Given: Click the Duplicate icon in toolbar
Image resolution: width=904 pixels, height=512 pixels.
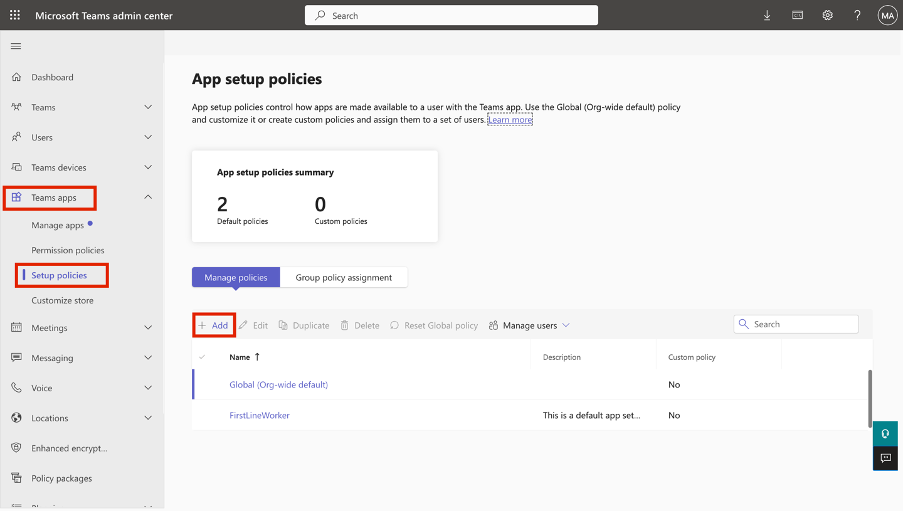Looking at the screenshot, I should point(283,325).
